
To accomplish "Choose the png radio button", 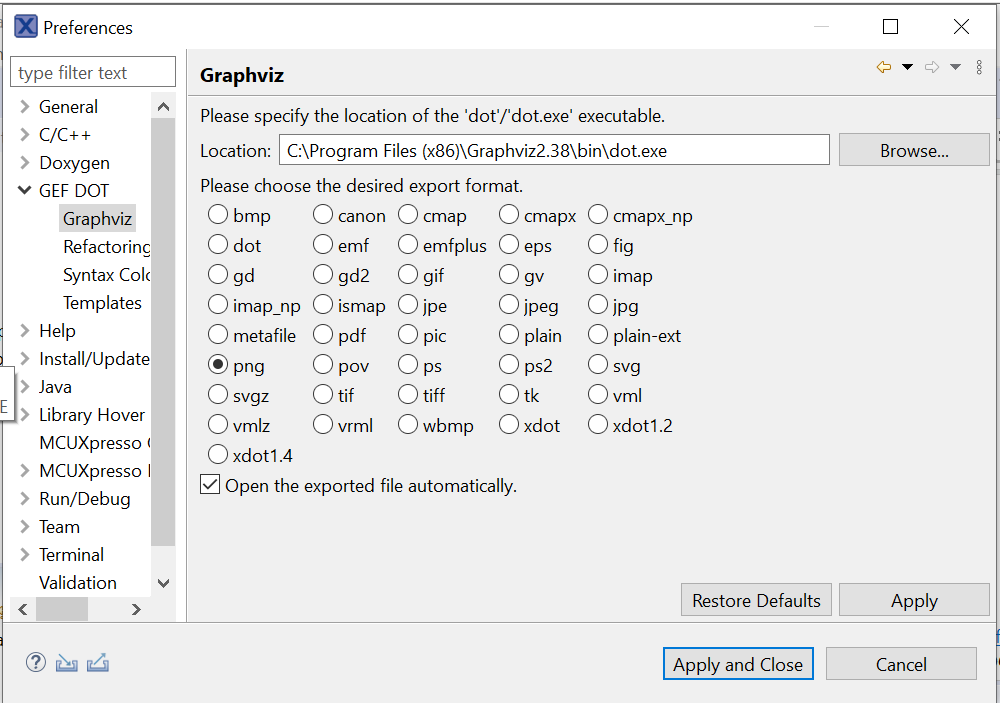I will point(218,365).
